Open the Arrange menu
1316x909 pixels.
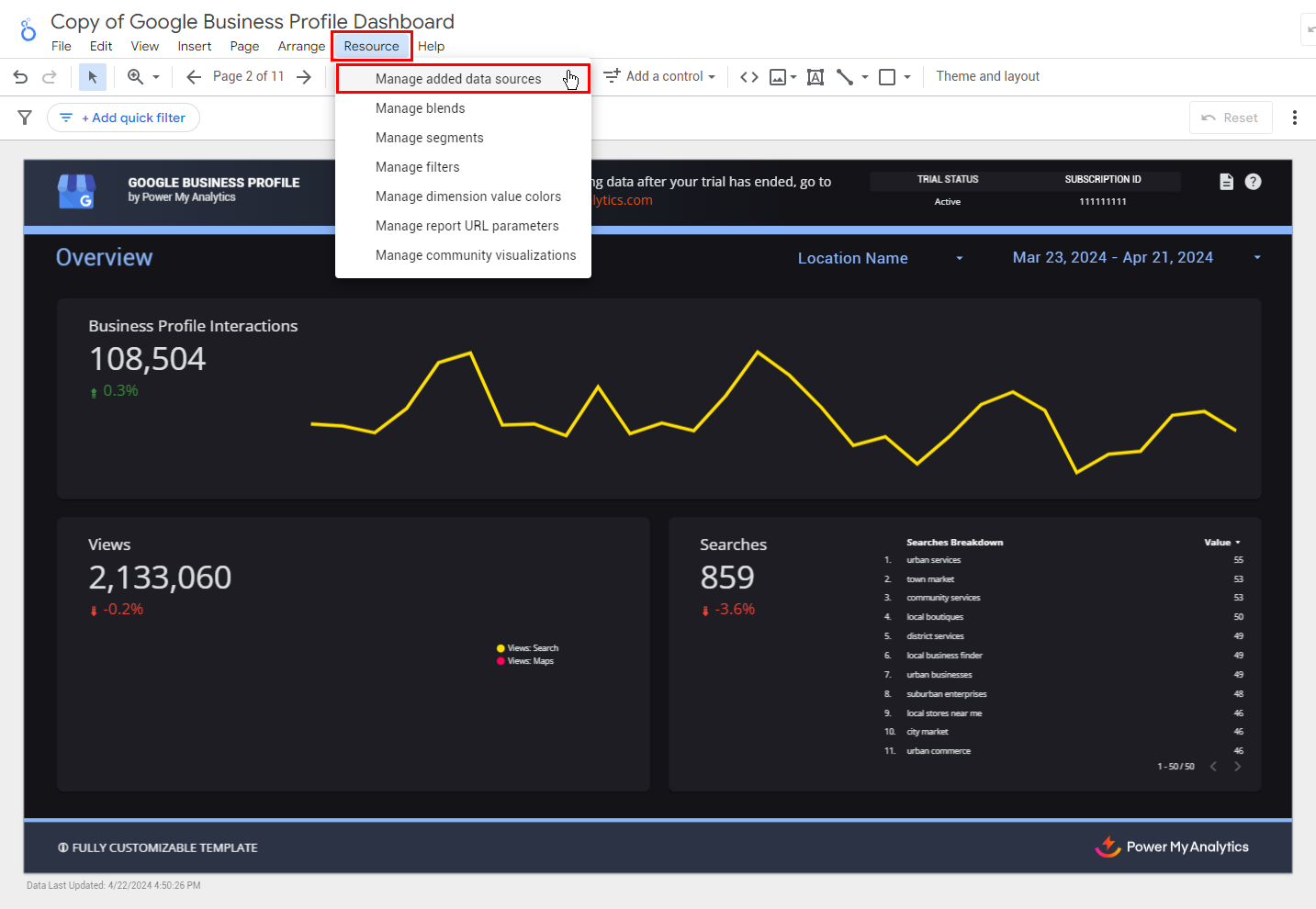[x=301, y=46]
